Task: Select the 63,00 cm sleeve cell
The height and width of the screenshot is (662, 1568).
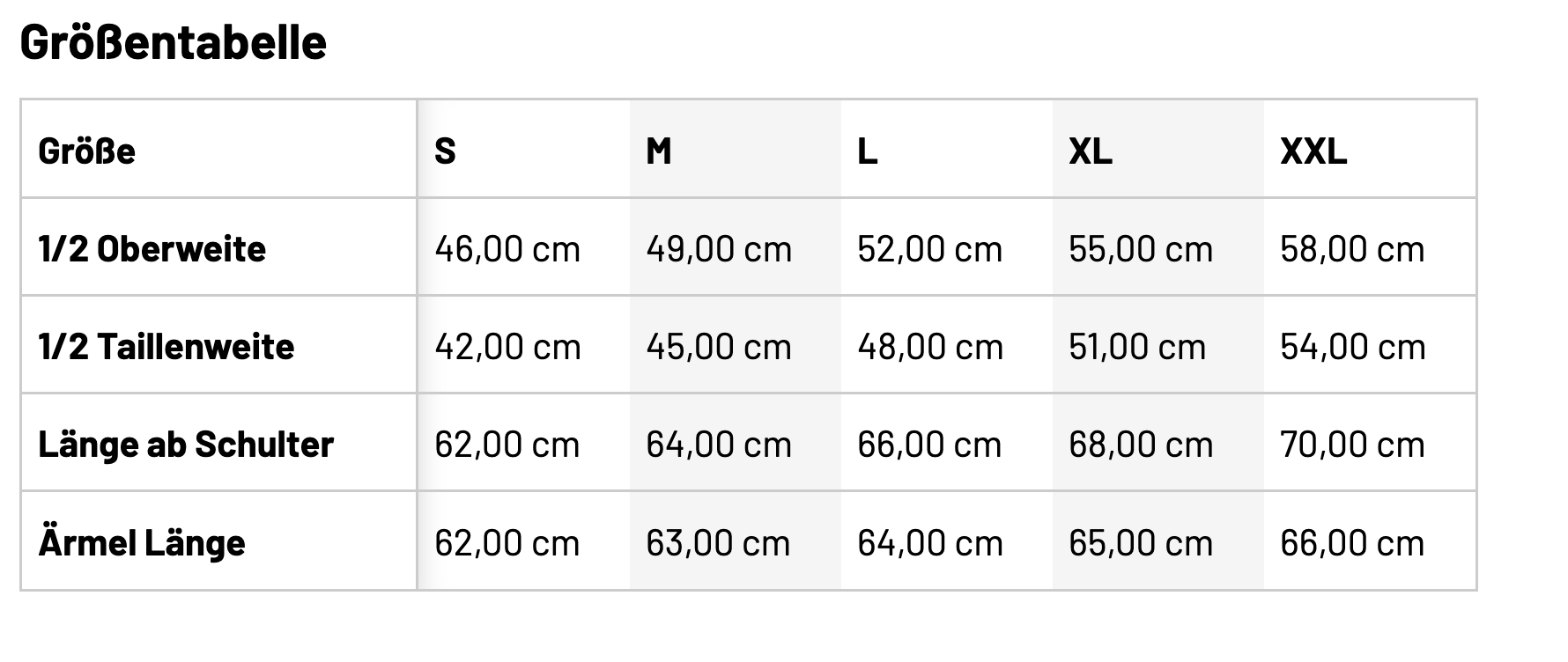Action: 719,542
